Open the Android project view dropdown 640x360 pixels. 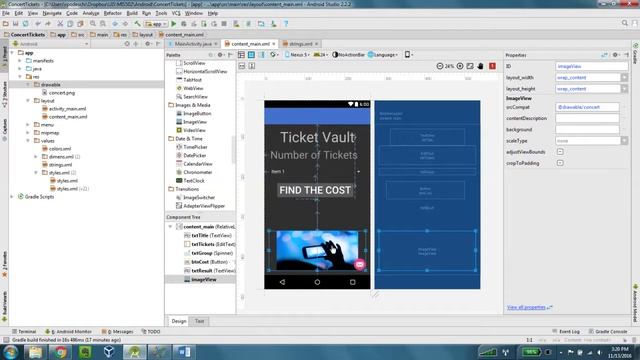coord(51,44)
